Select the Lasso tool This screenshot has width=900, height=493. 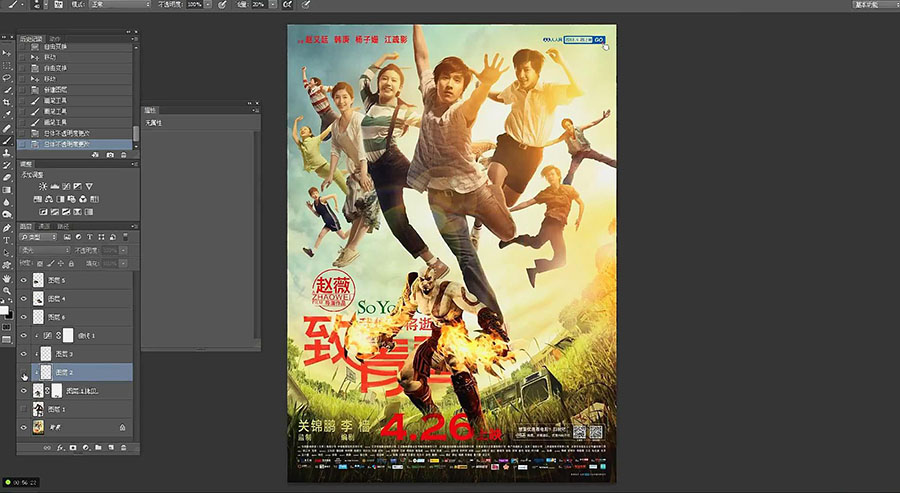(x=7, y=77)
